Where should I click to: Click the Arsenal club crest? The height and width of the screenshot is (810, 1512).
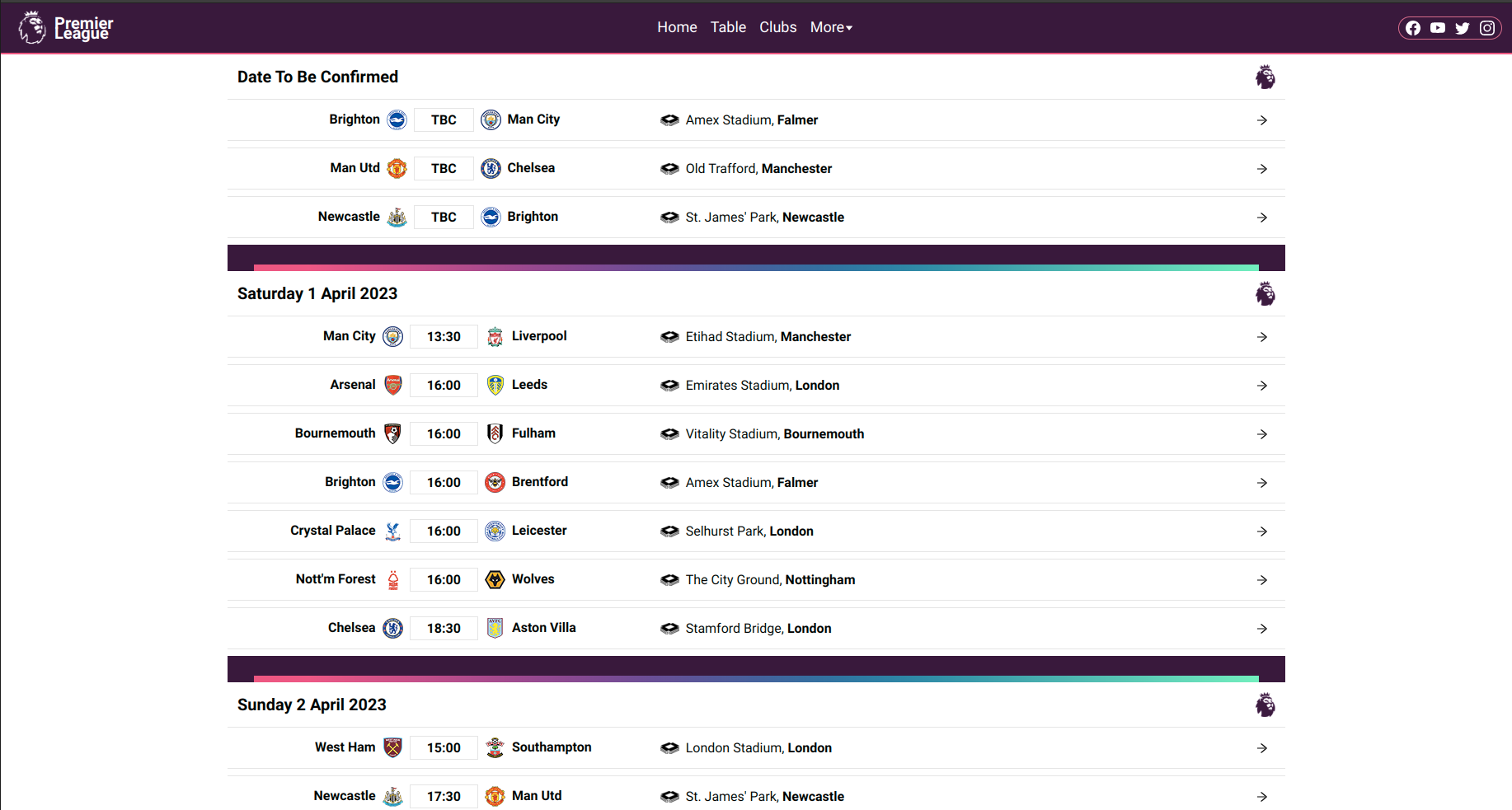(393, 385)
